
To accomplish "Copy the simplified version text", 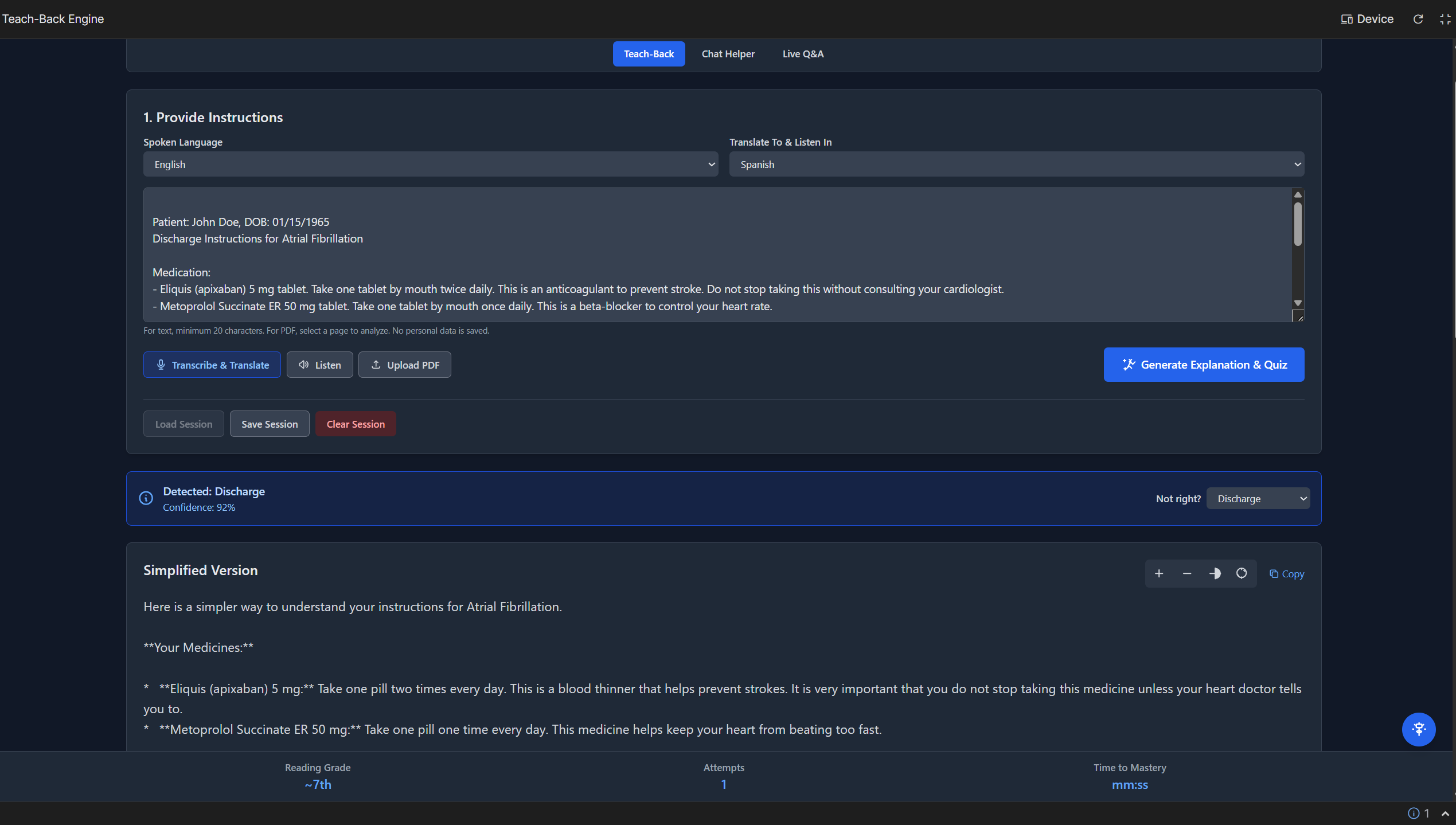I will (x=1287, y=574).
